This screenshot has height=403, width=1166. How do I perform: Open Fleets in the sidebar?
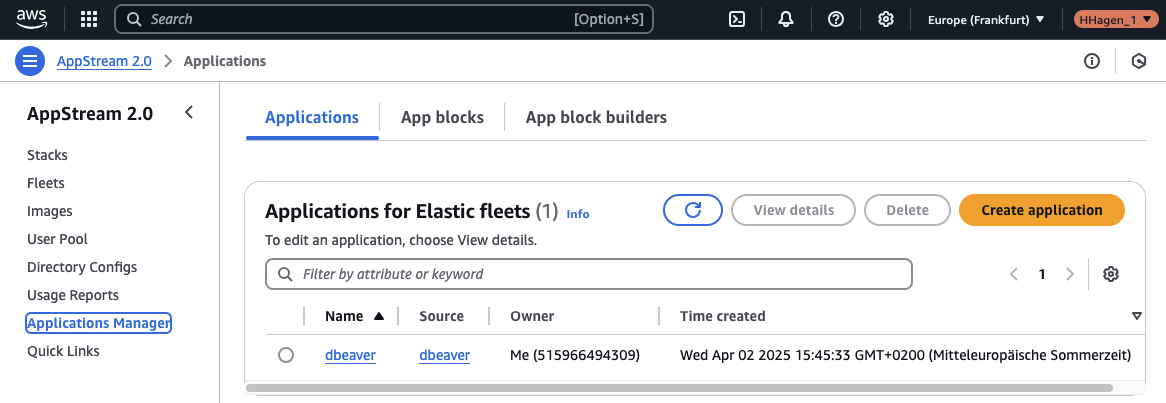click(45, 183)
